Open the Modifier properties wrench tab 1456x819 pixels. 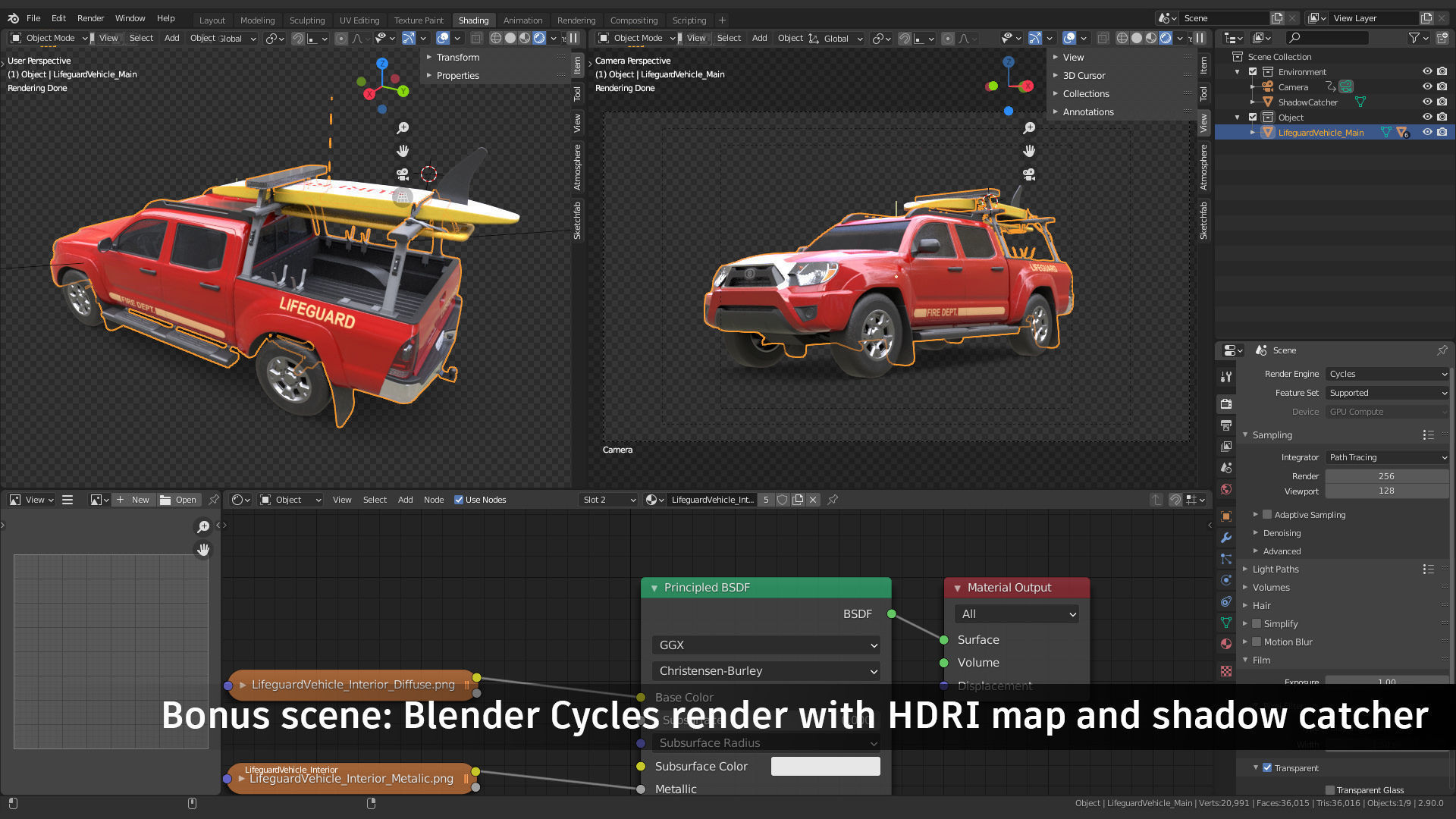pos(1226,538)
